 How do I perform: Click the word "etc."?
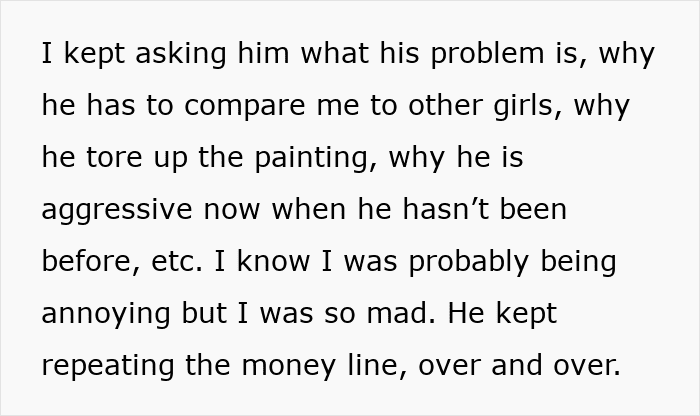(x=177, y=262)
